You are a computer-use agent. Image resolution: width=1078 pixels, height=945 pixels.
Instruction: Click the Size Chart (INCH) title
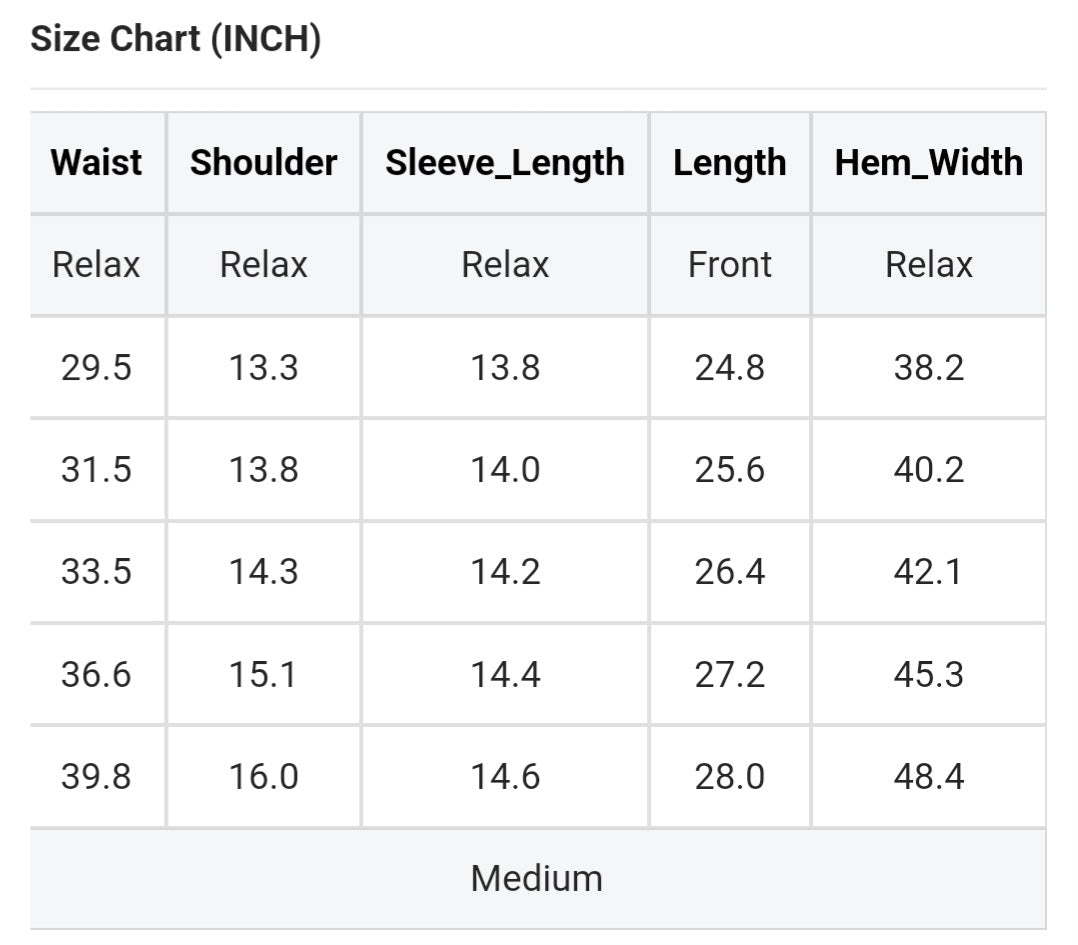click(x=176, y=39)
